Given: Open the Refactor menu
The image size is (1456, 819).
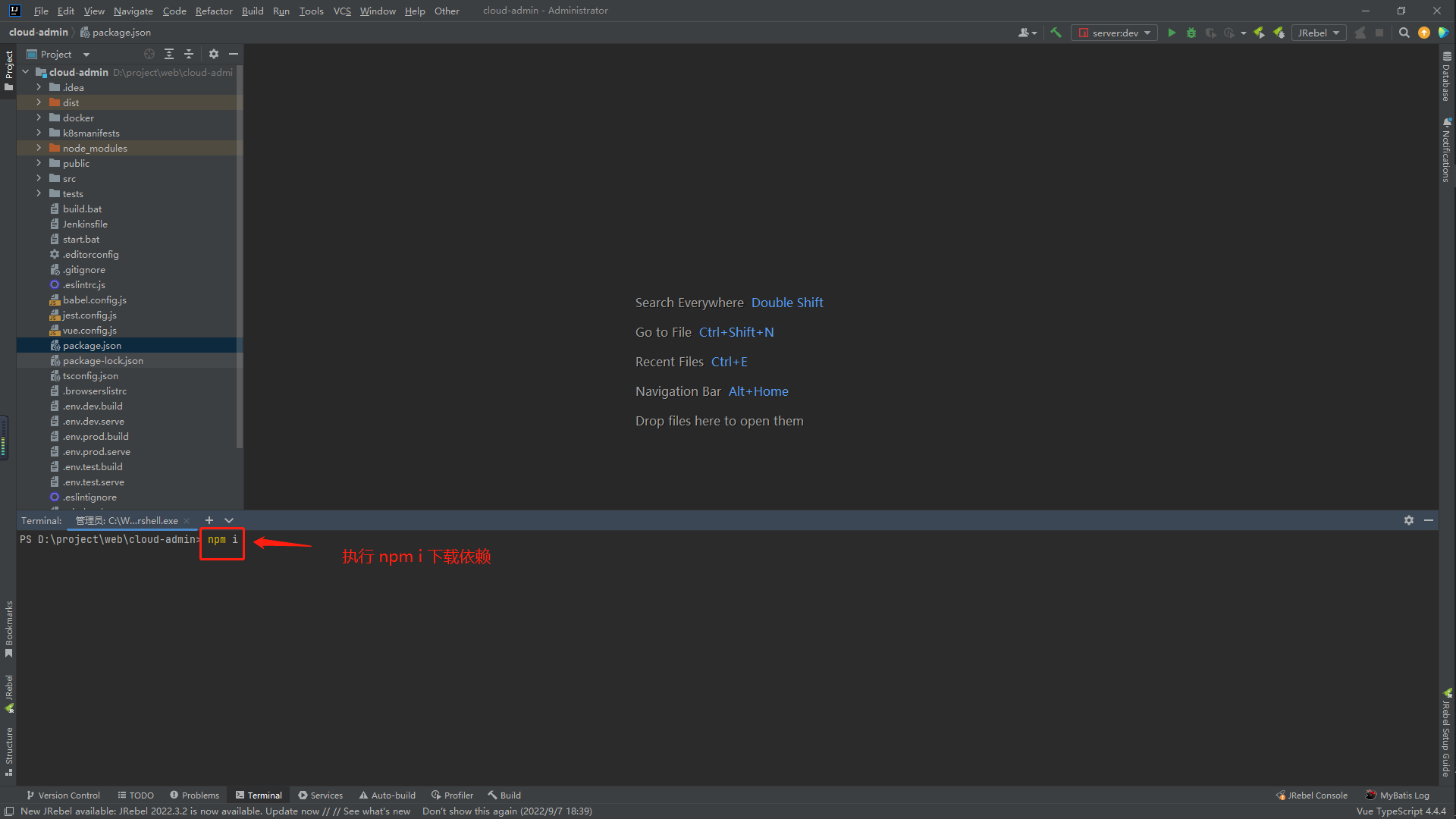Looking at the screenshot, I should pos(213,11).
